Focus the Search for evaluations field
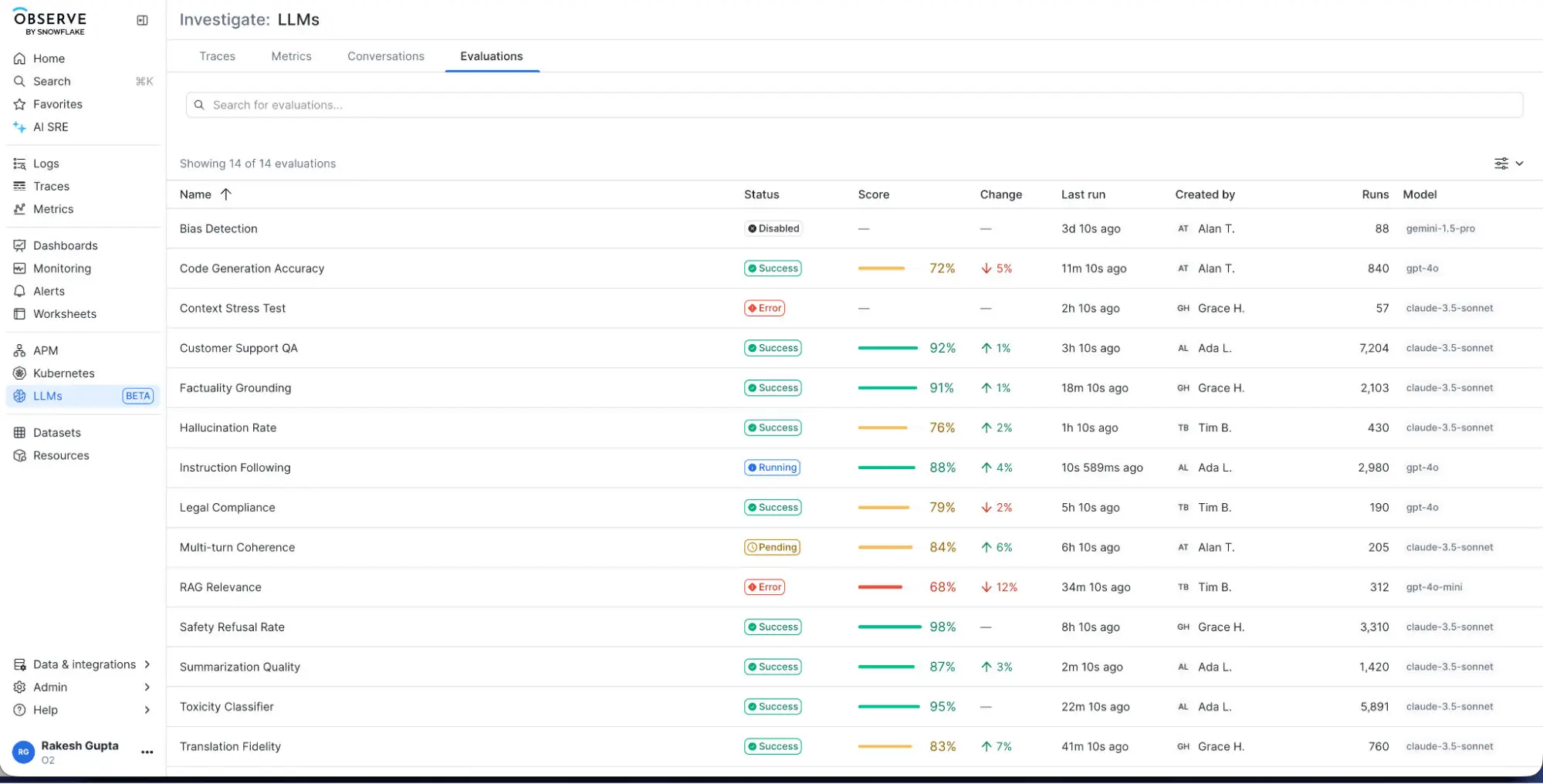 [854, 105]
